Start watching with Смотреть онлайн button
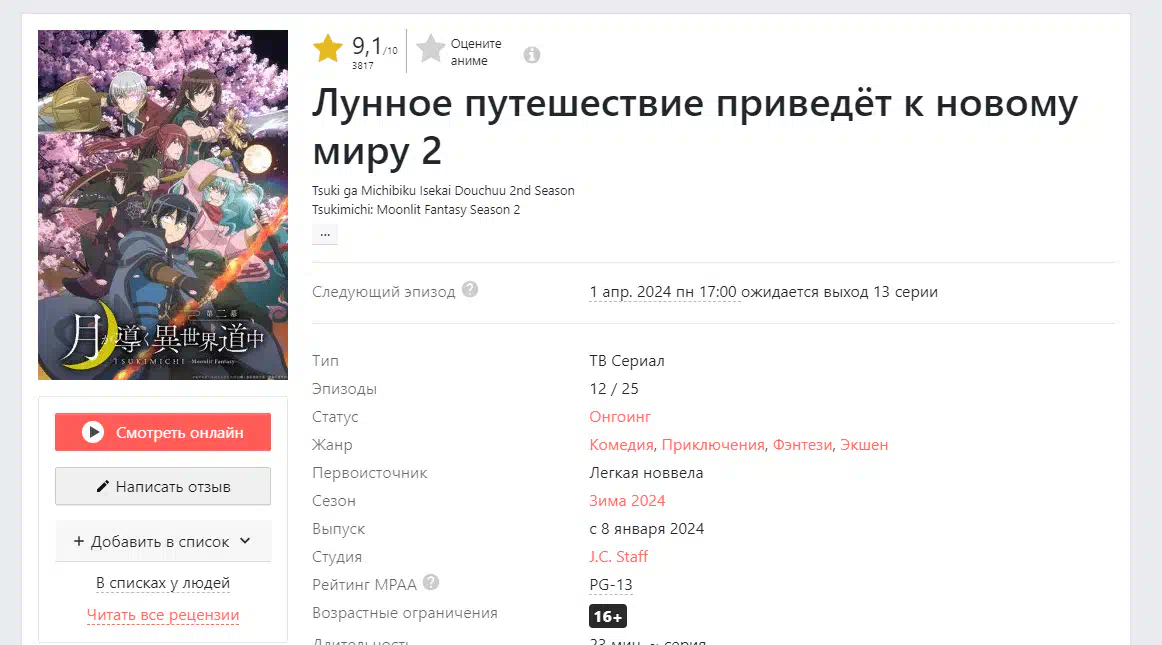This screenshot has height=645, width=1162. click(163, 432)
